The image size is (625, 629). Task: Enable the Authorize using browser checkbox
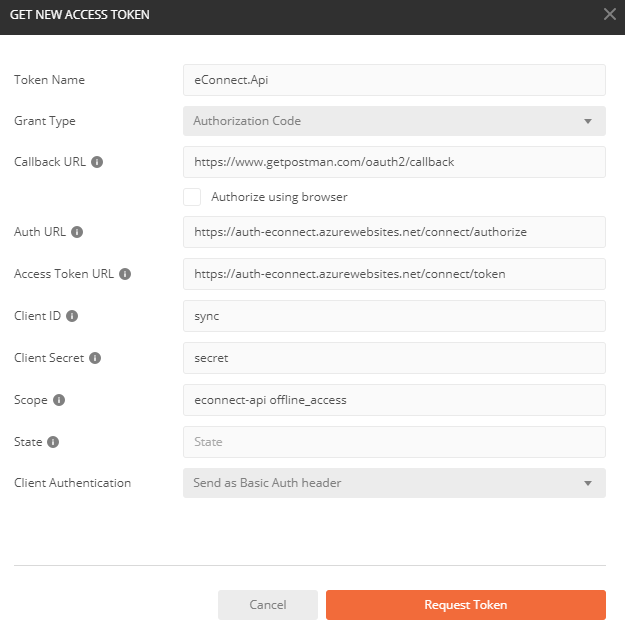coord(192,197)
